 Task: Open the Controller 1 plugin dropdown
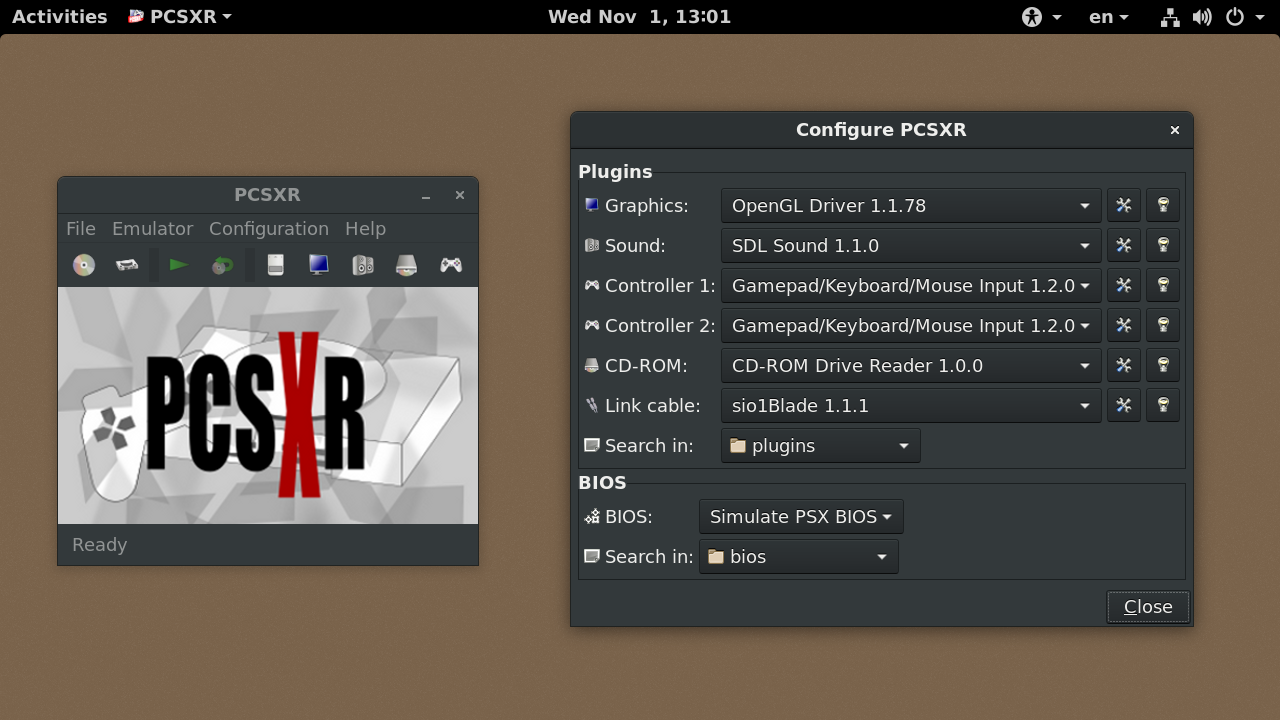910,285
